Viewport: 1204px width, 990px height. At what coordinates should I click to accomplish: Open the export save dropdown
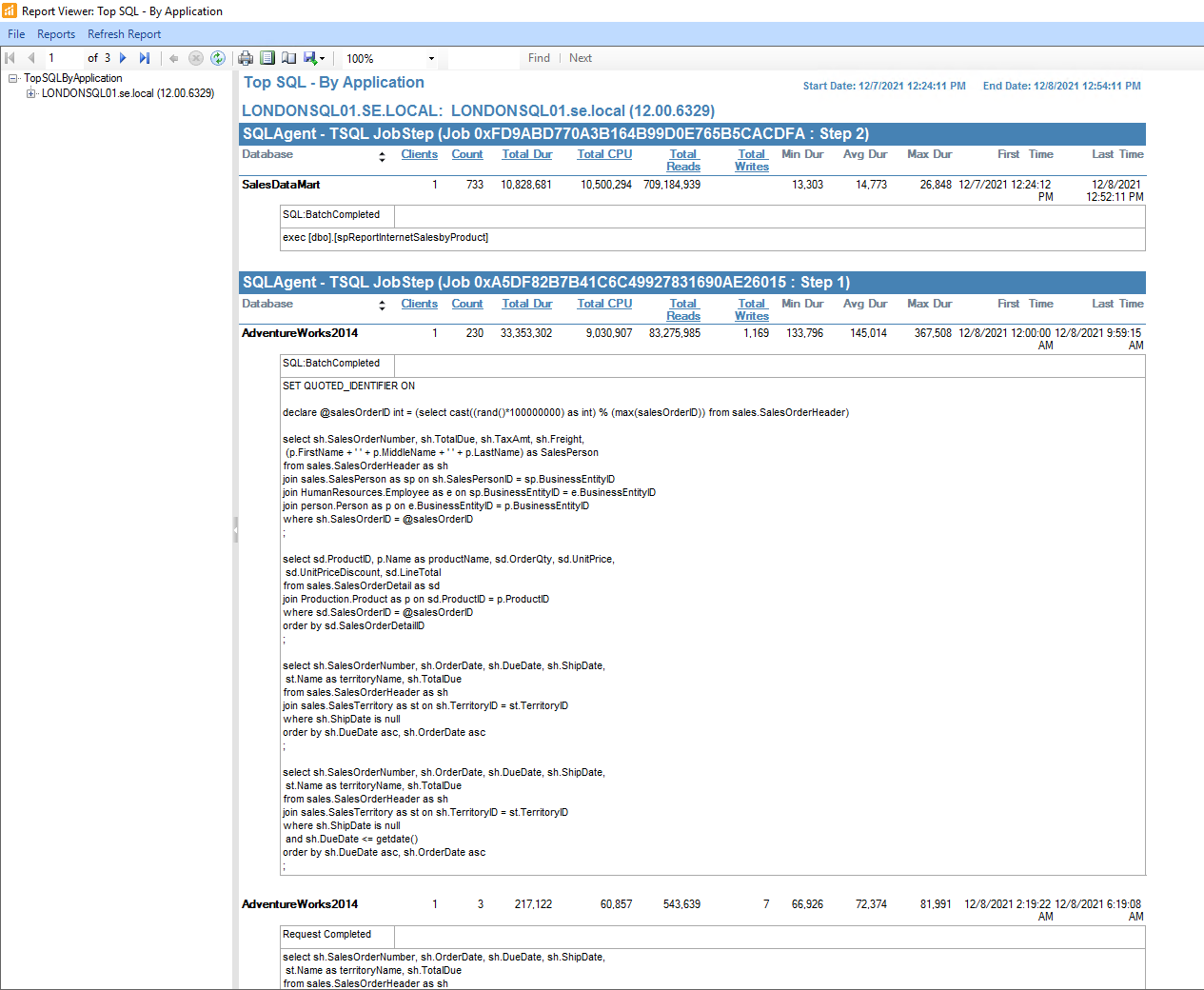pos(315,58)
